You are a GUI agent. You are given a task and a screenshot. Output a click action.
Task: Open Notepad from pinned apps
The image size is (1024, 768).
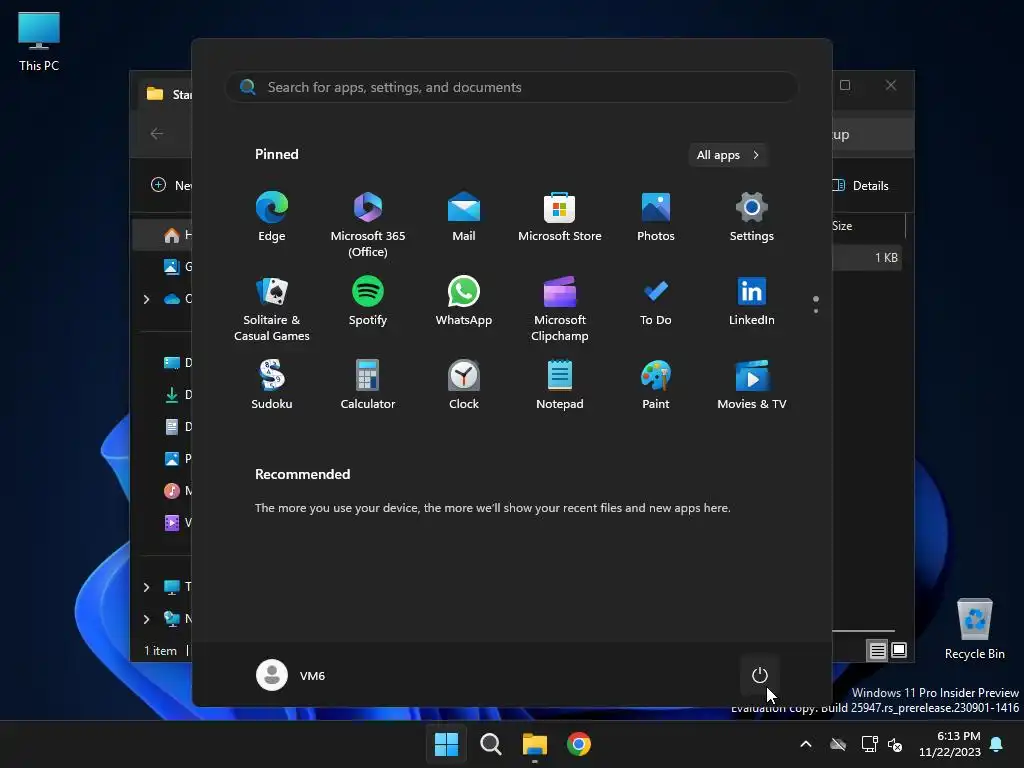[x=560, y=385]
